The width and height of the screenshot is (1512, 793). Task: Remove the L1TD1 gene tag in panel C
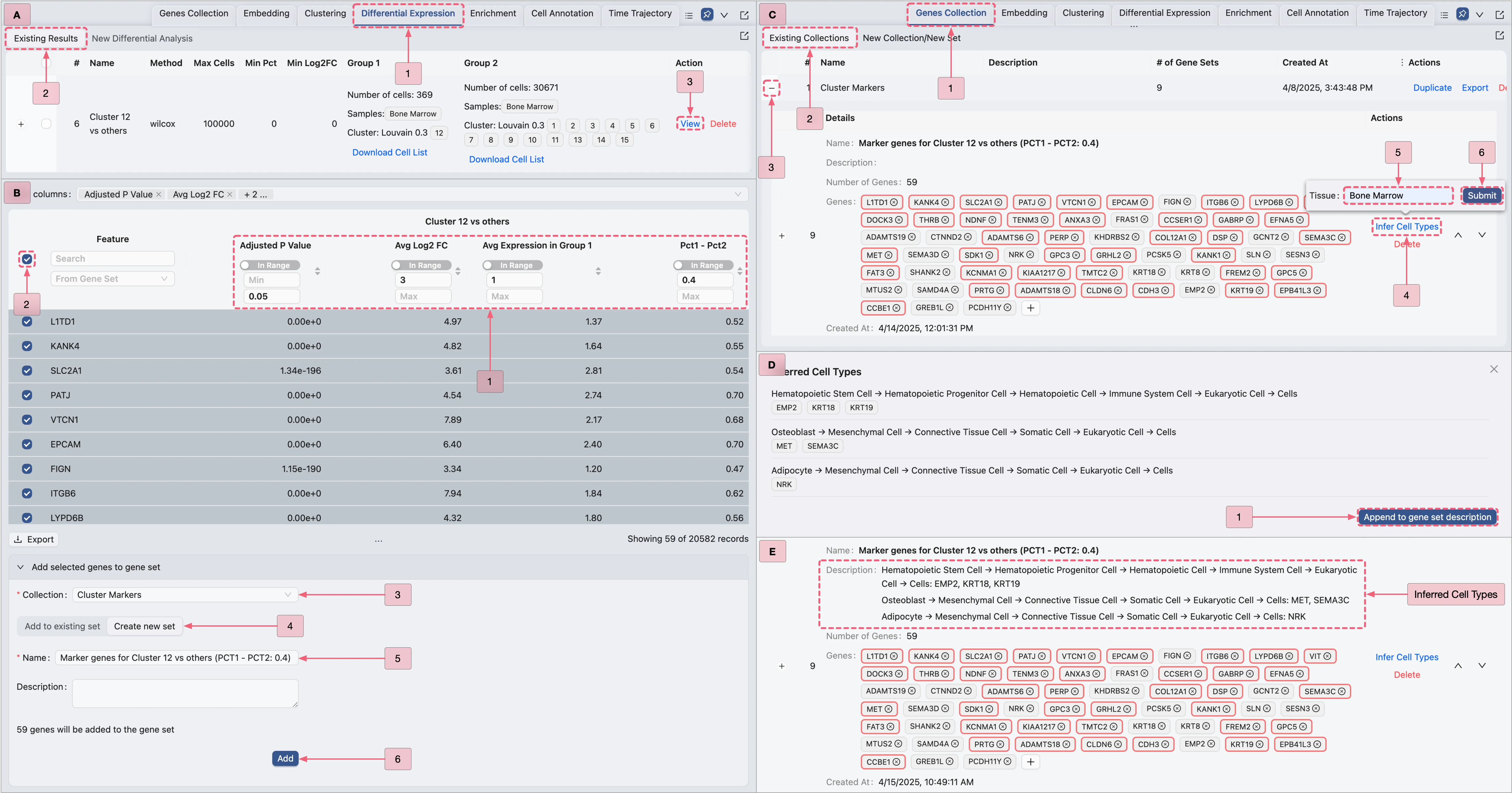tap(894, 203)
